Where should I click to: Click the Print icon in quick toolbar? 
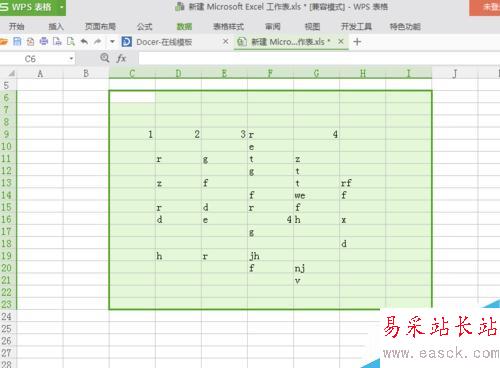pyautogui.click(x=44, y=42)
